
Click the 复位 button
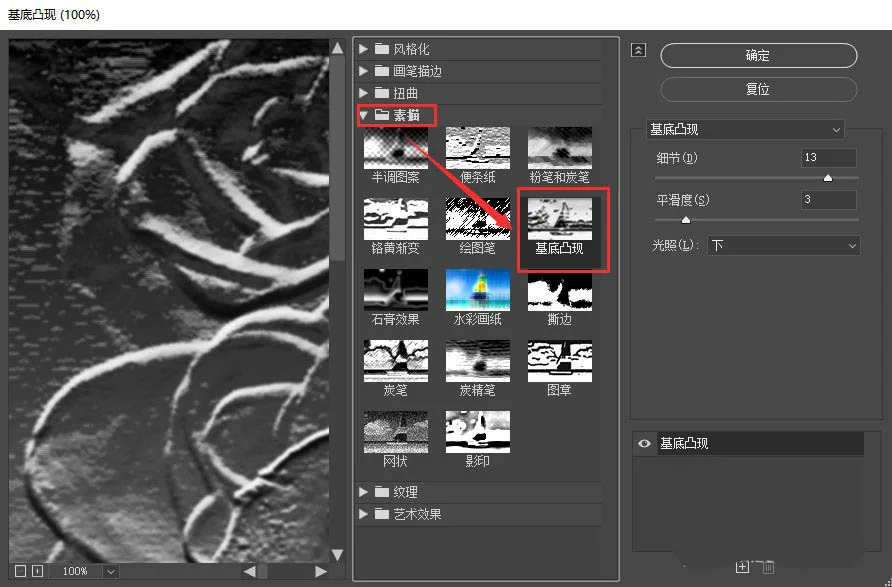click(758, 89)
